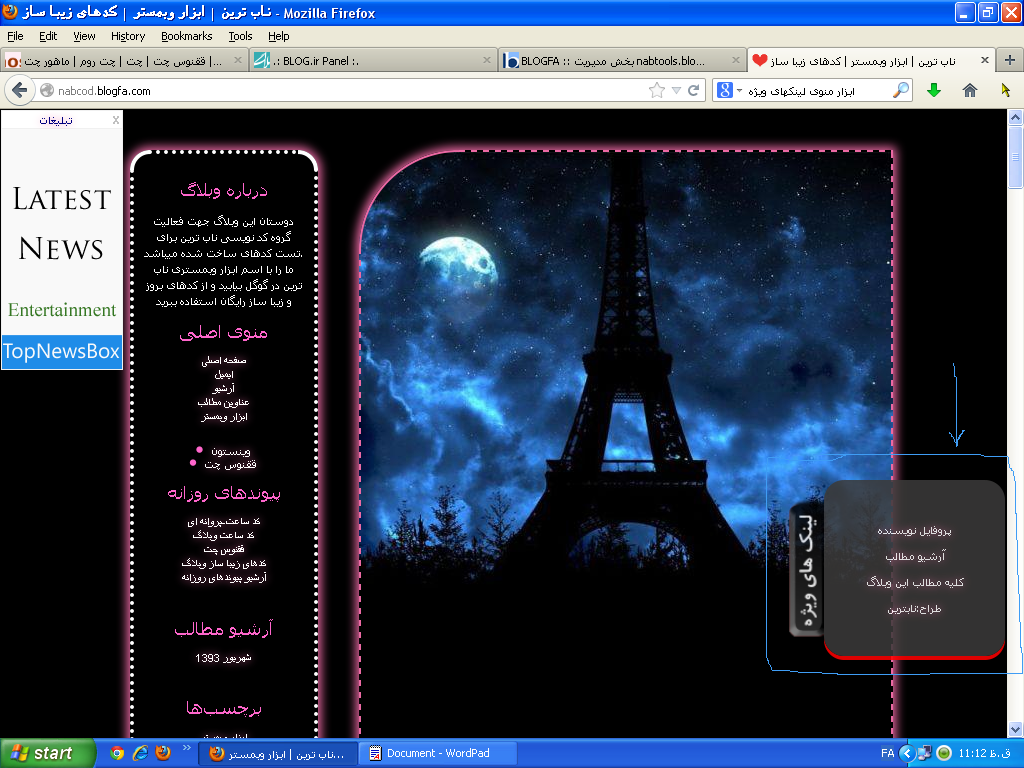
Task: Open the Downloads green arrow icon
Action: click(x=934, y=91)
